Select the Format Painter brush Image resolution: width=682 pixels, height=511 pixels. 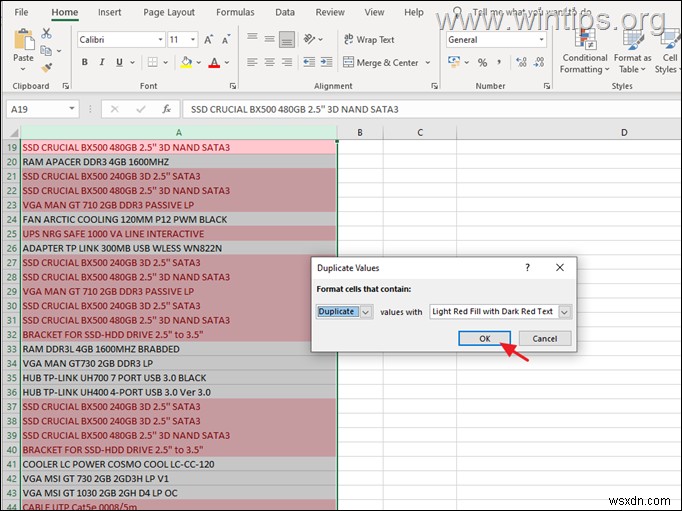pyautogui.click(x=47, y=67)
